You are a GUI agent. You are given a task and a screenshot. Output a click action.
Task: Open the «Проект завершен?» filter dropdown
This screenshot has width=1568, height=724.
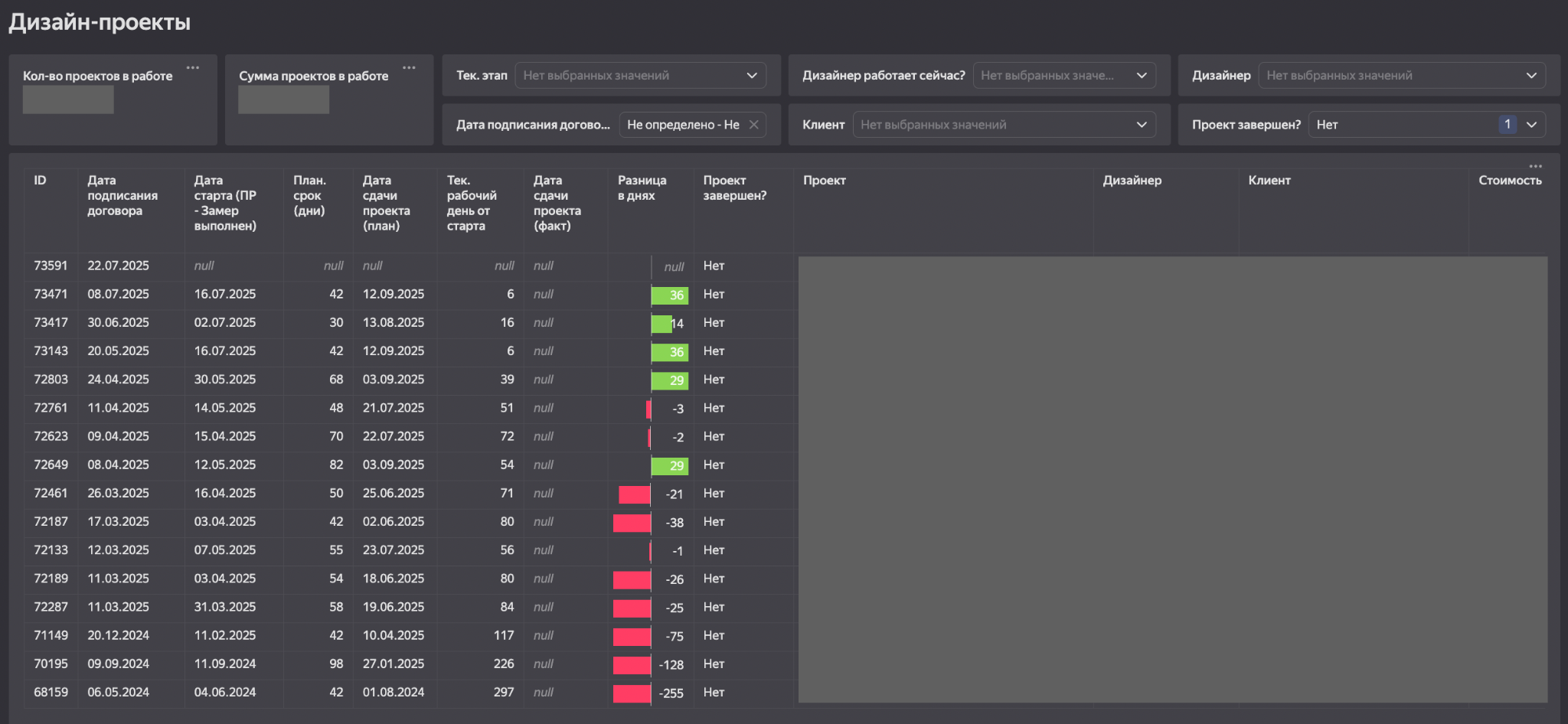[1427, 125]
